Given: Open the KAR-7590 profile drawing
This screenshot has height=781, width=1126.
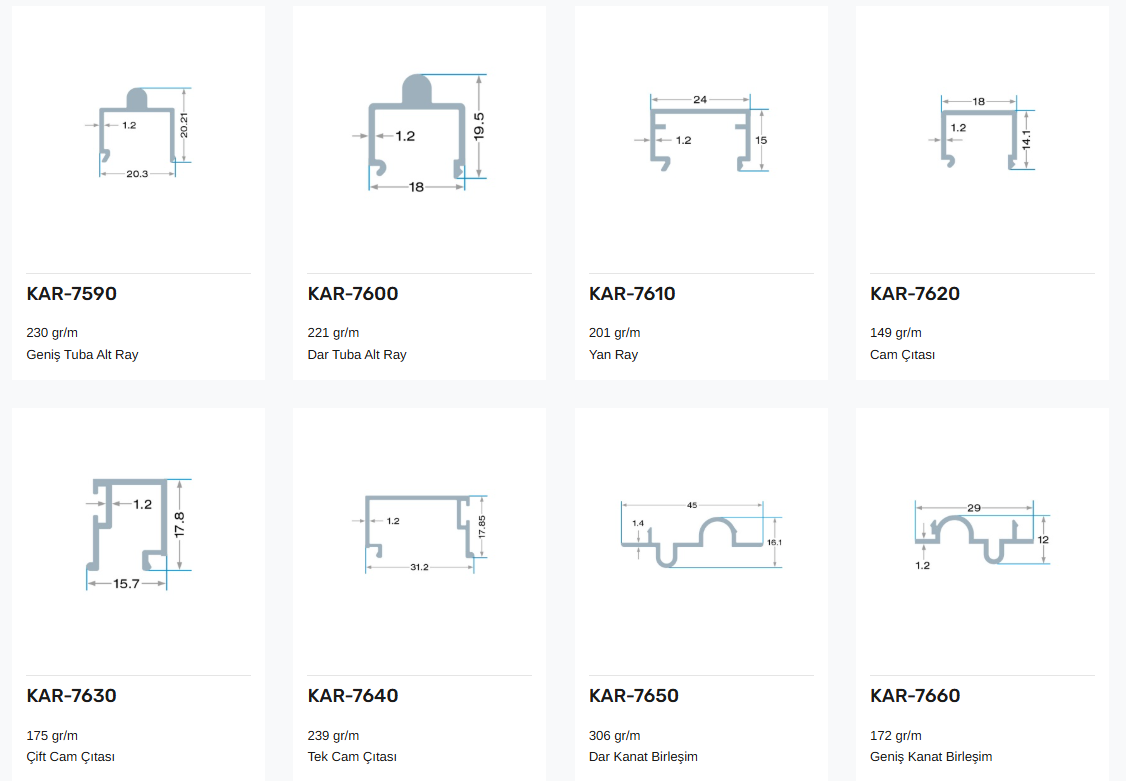Looking at the screenshot, I should click(139, 133).
